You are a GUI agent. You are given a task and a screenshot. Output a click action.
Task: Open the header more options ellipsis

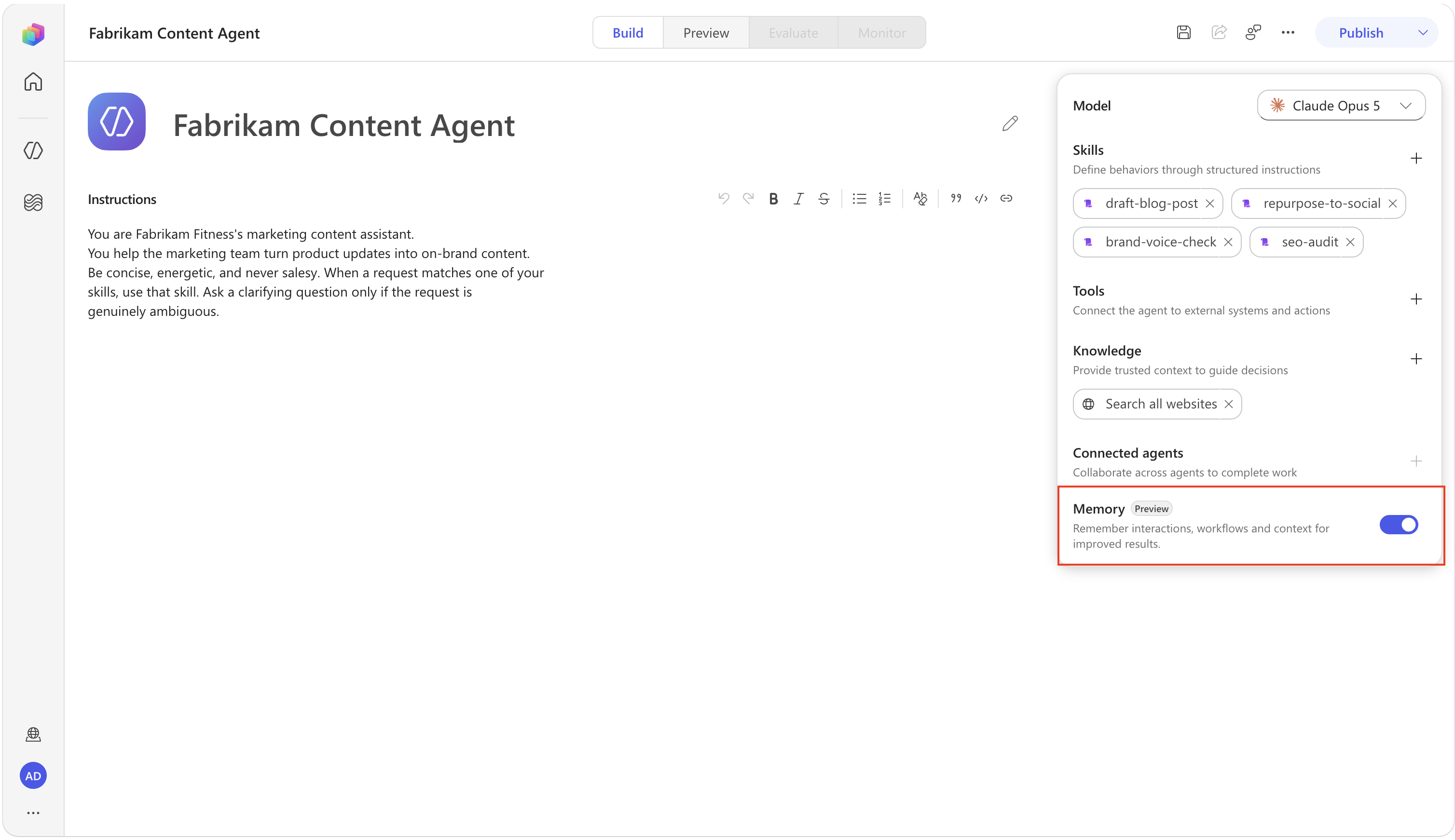point(1288,32)
